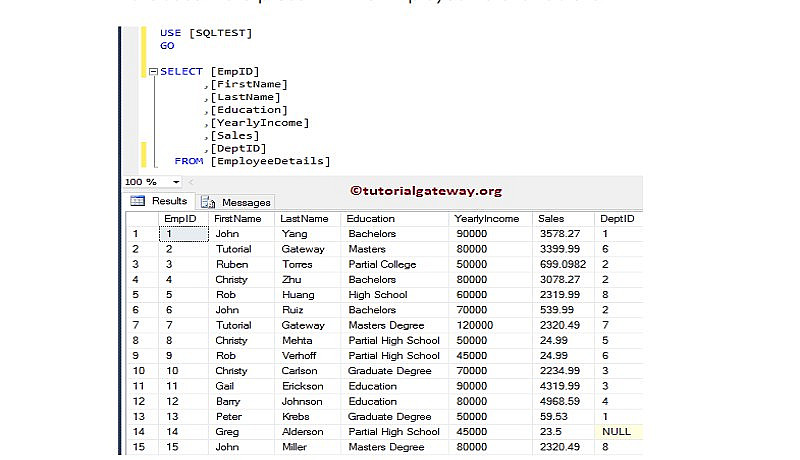This screenshot has width=800, height=460.
Task: Click the Partial College education cell
Action: pyautogui.click(x=394, y=265)
